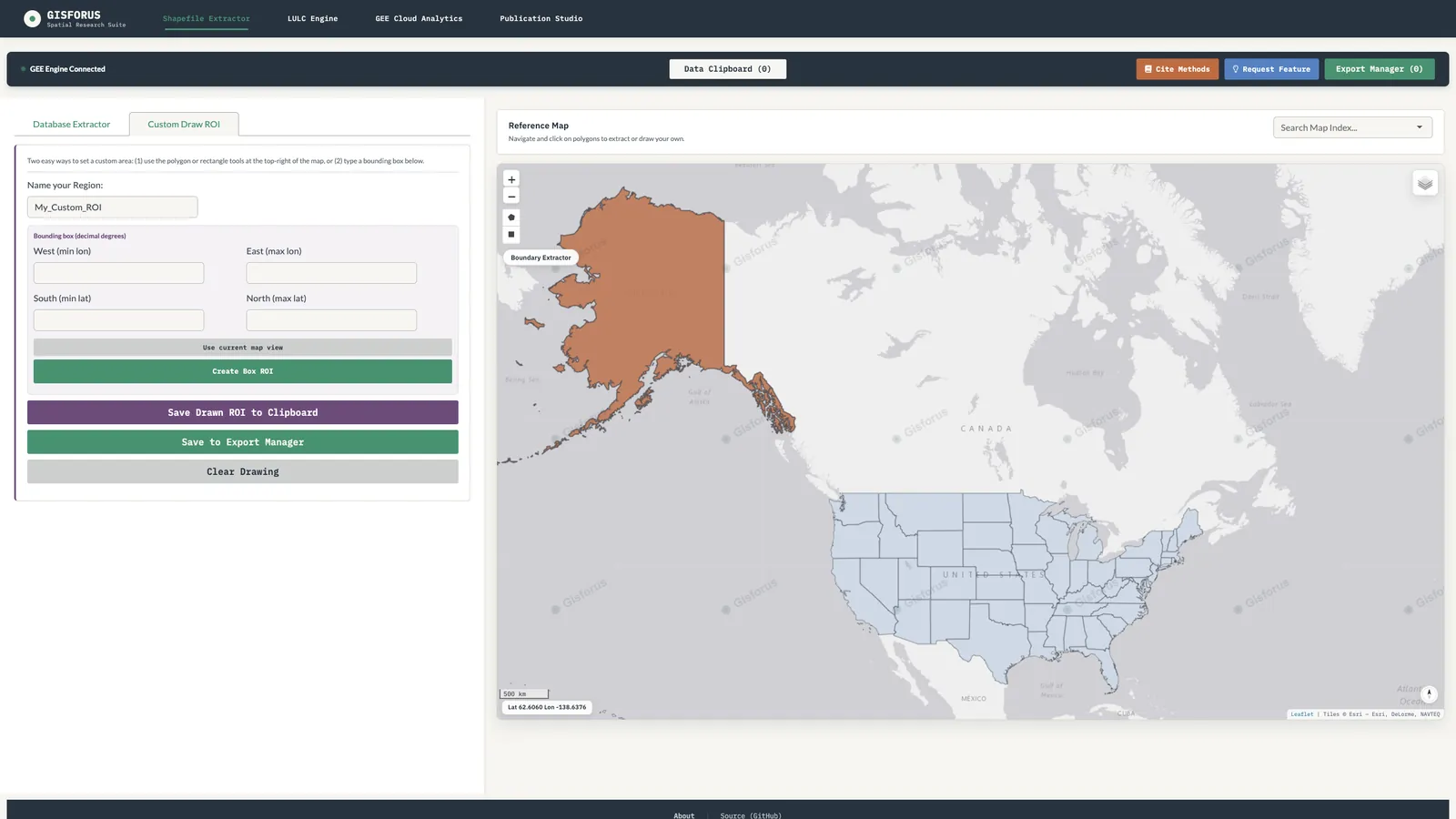This screenshot has height=819, width=1456.
Task: Click the north arrow compass icon
Action: pyautogui.click(x=1429, y=693)
